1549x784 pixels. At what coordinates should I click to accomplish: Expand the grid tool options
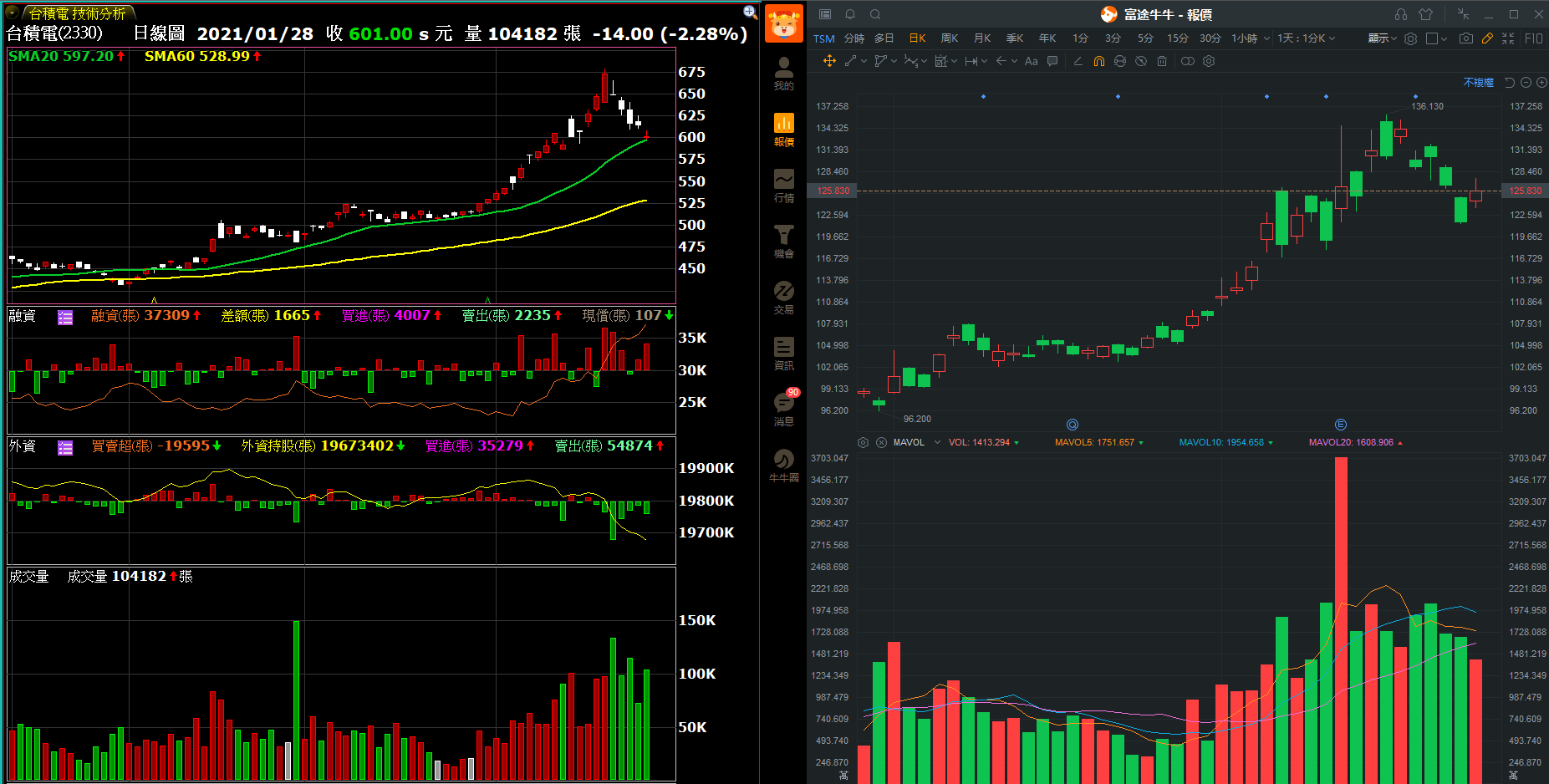(954, 61)
